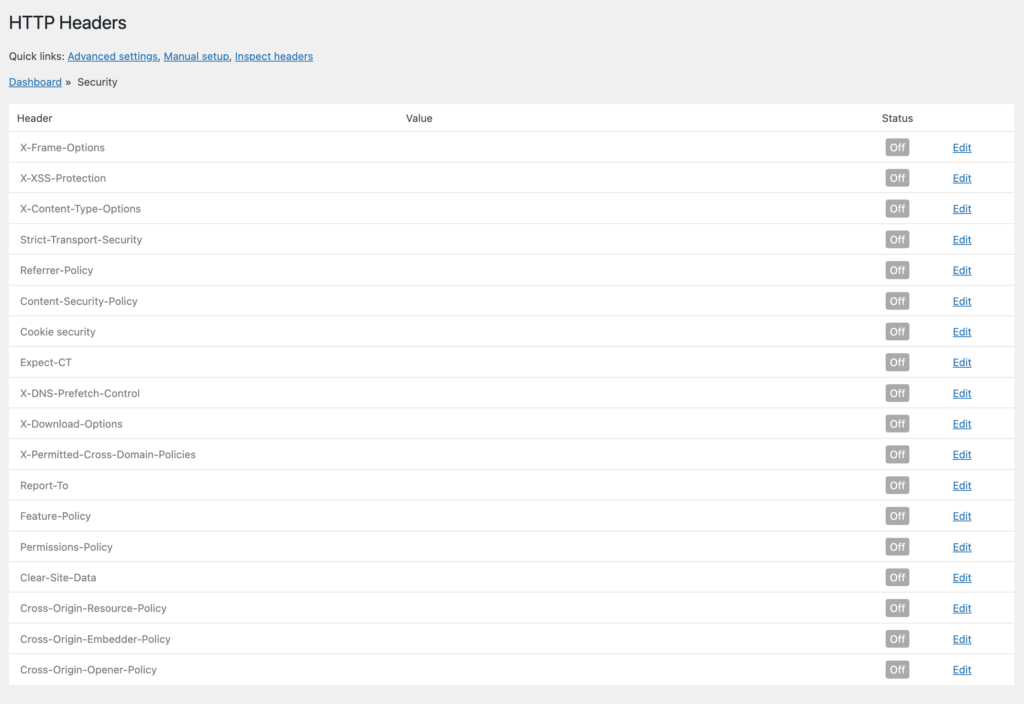Viewport: 1024px width, 704px height.
Task: Toggle Cross-Origin-Opener-Policy Off status
Action: tap(897, 669)
